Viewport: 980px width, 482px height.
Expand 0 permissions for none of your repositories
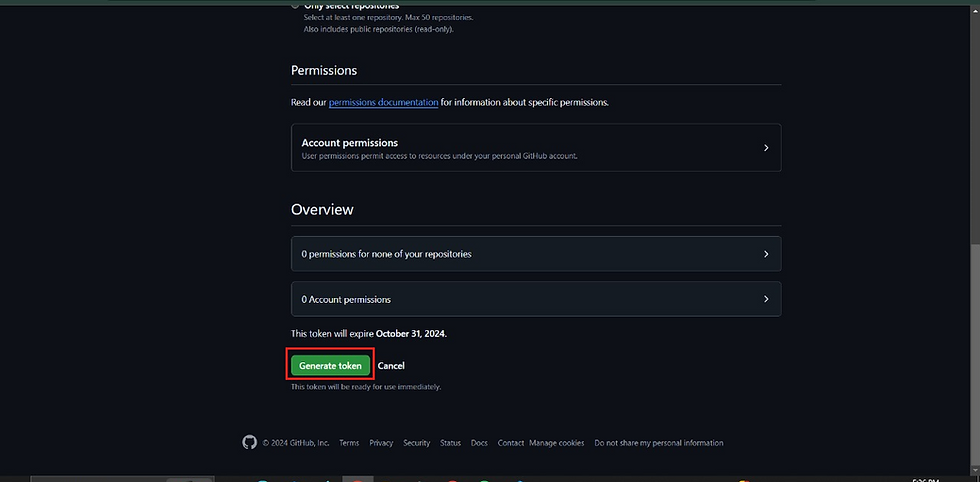coord(386,254)
